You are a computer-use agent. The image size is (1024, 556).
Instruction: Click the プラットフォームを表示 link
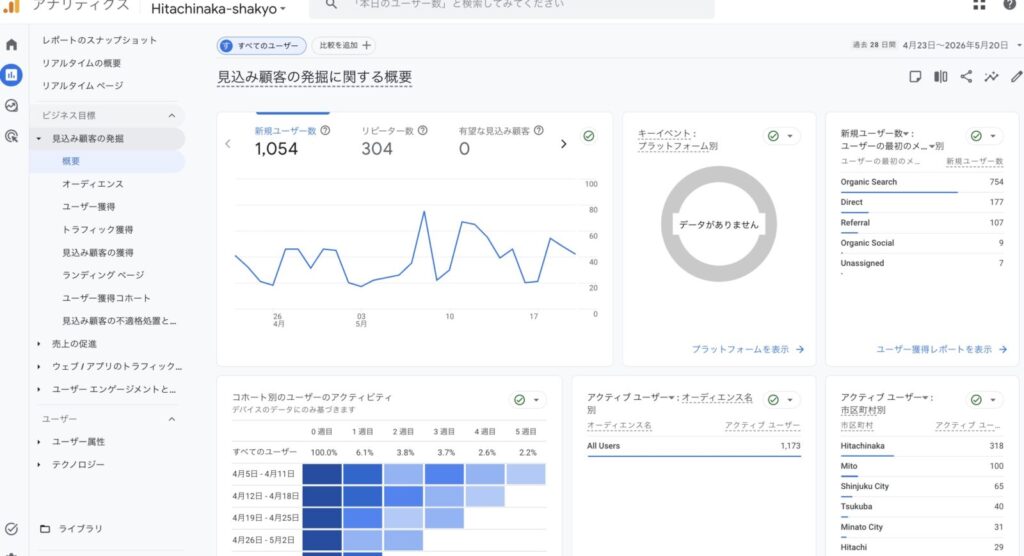748,350
